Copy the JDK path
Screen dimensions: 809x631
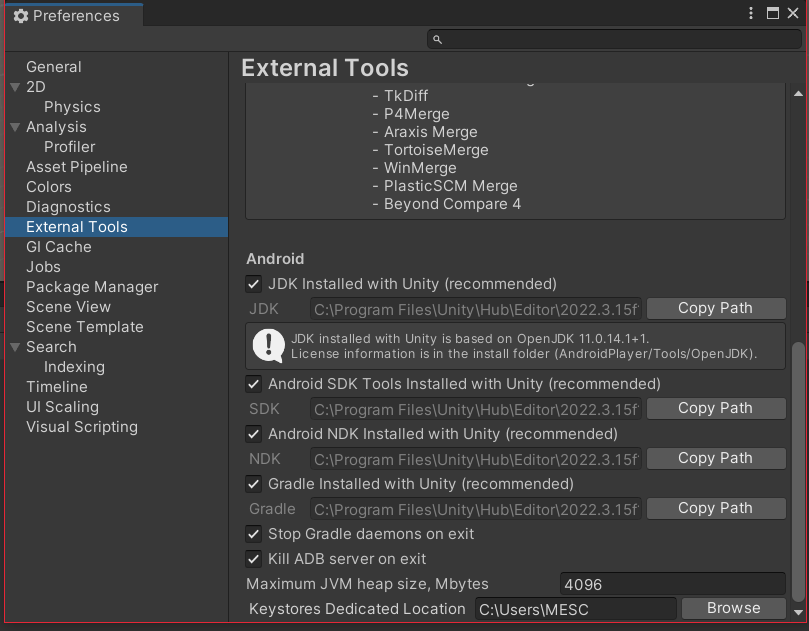[715, 308]
